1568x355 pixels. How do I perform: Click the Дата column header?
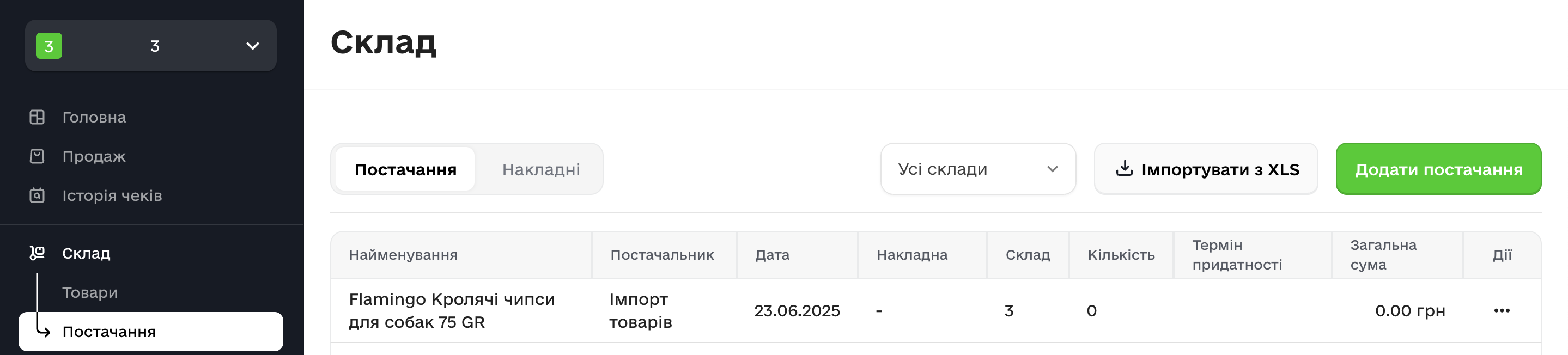[x=772, y=255]
